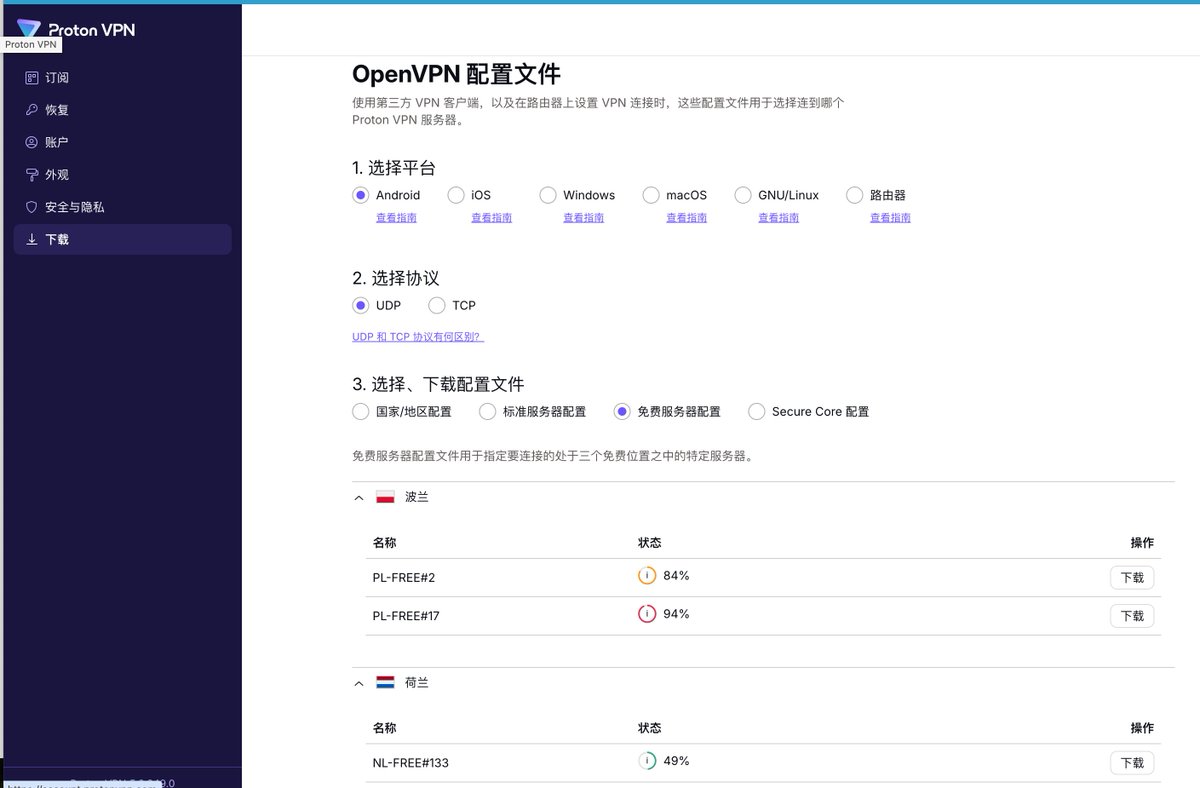This screenshot has height=788, width=1200.
Task: Select the TCP protocol radio button
Action: (x=437, y=305)
